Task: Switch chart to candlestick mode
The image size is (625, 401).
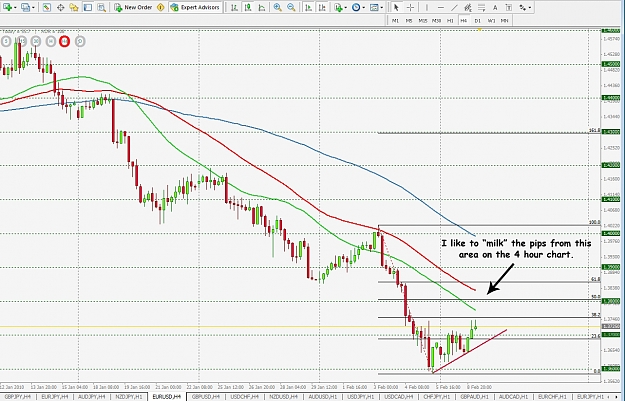Action: coord(248,7)
